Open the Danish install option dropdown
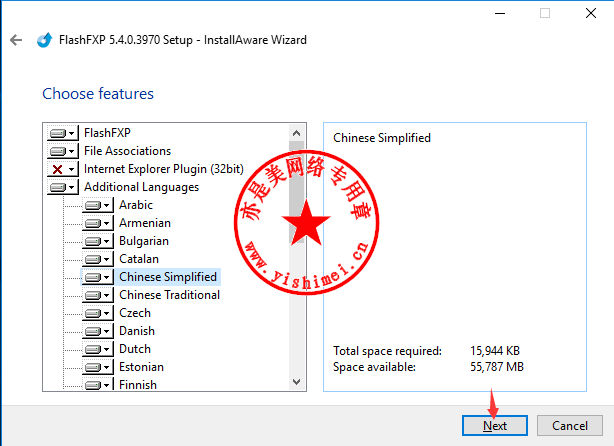 107,331
